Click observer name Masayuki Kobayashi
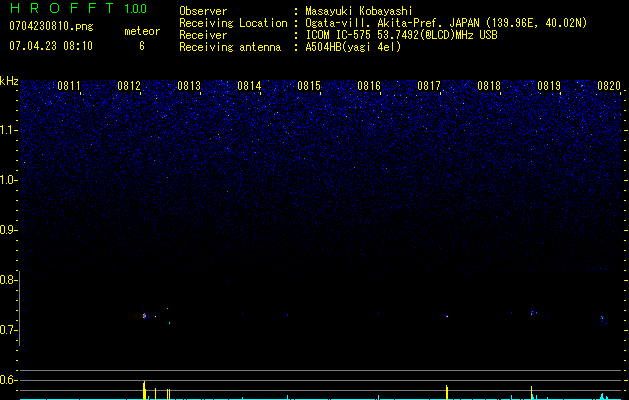629x400 pixels. tap(359, 11)
